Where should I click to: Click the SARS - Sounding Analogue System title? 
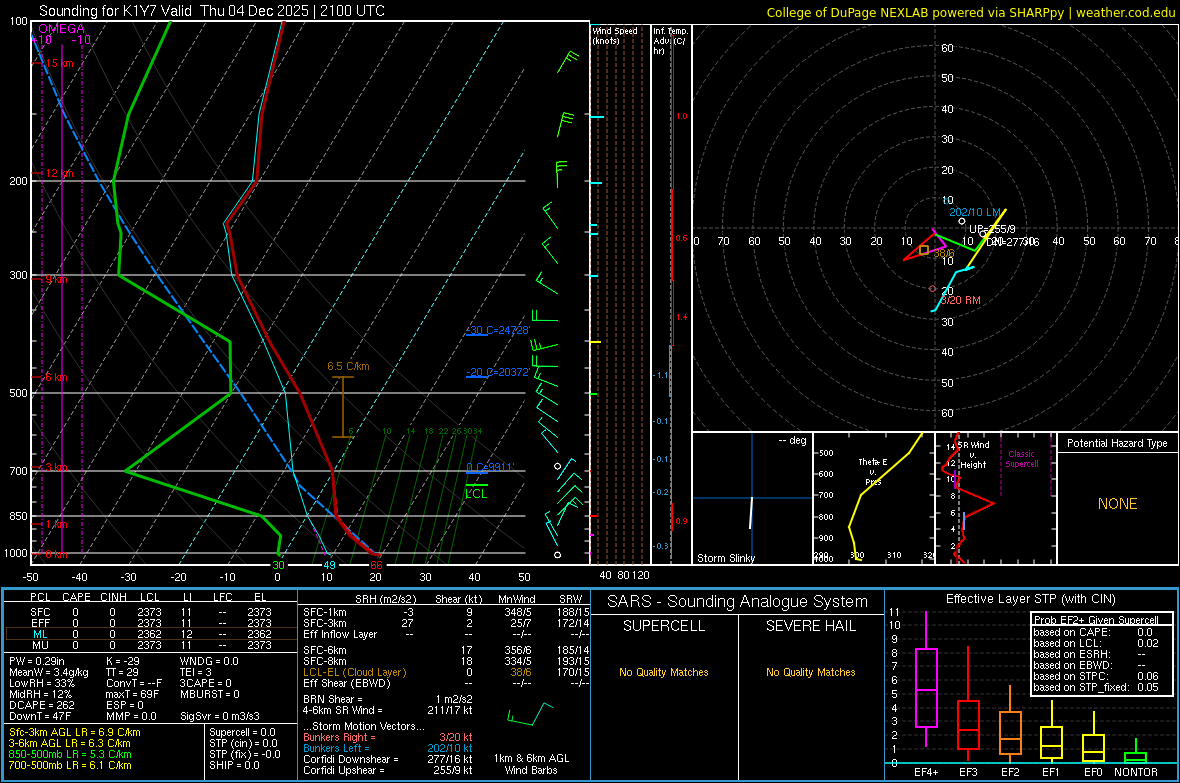pos(738,602)
